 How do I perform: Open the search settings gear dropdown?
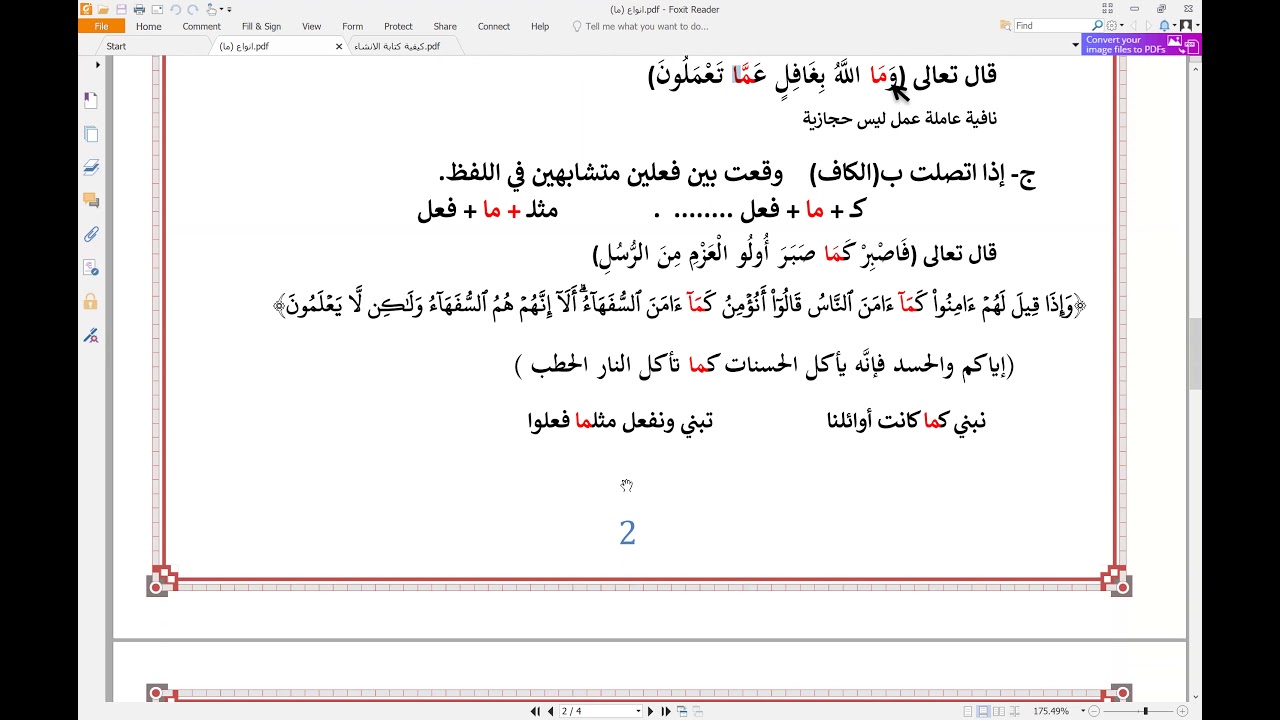coord(1115,25)
